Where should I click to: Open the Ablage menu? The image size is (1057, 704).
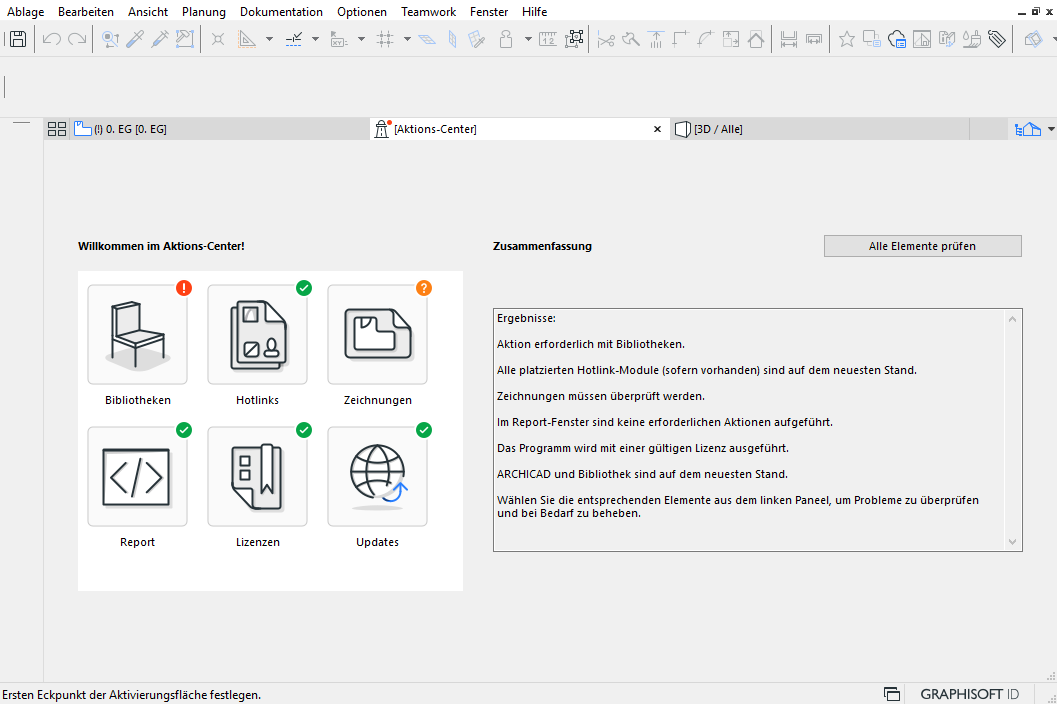(x=26, y=11)
